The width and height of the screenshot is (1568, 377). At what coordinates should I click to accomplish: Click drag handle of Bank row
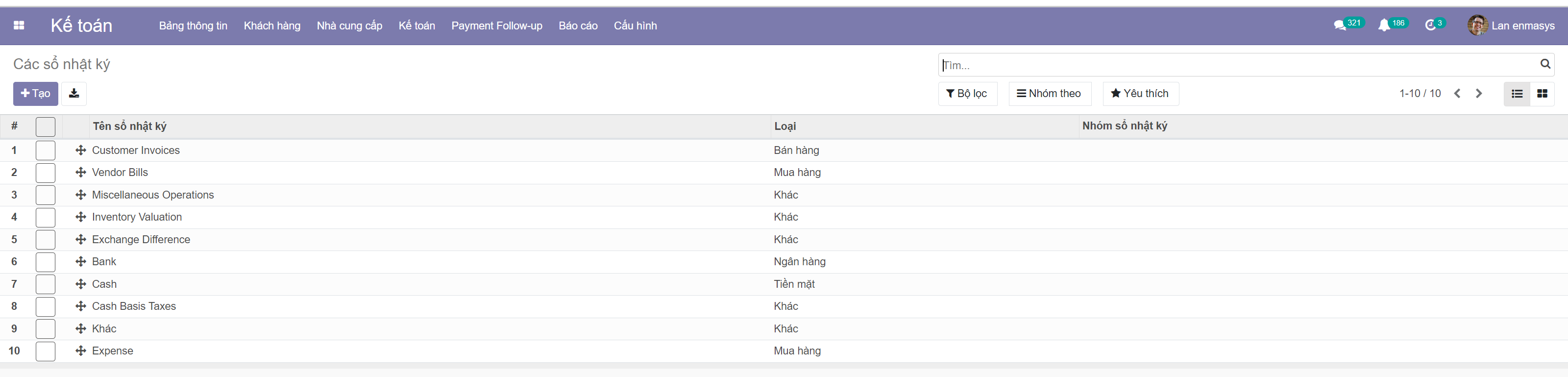[80, 262]
